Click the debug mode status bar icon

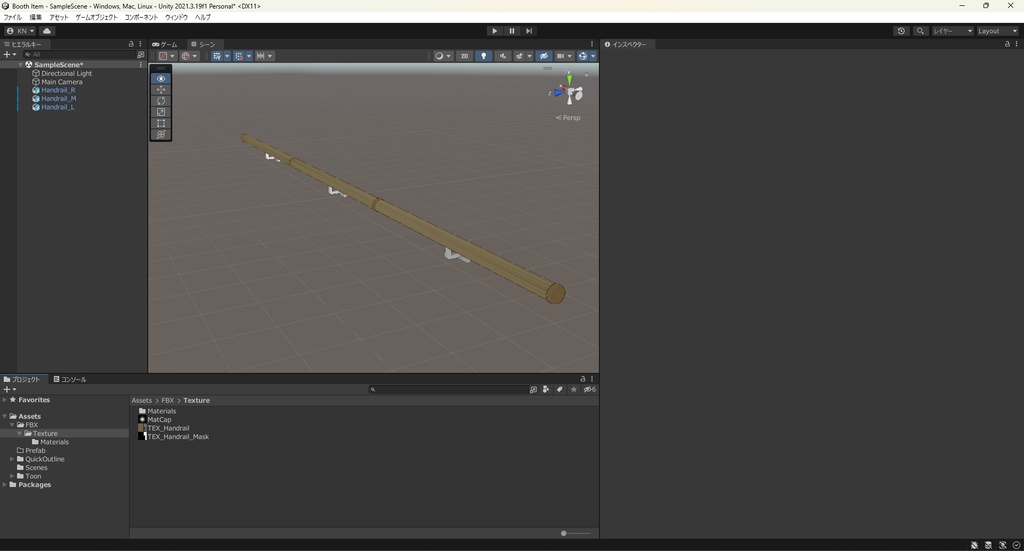pos(974,545)
